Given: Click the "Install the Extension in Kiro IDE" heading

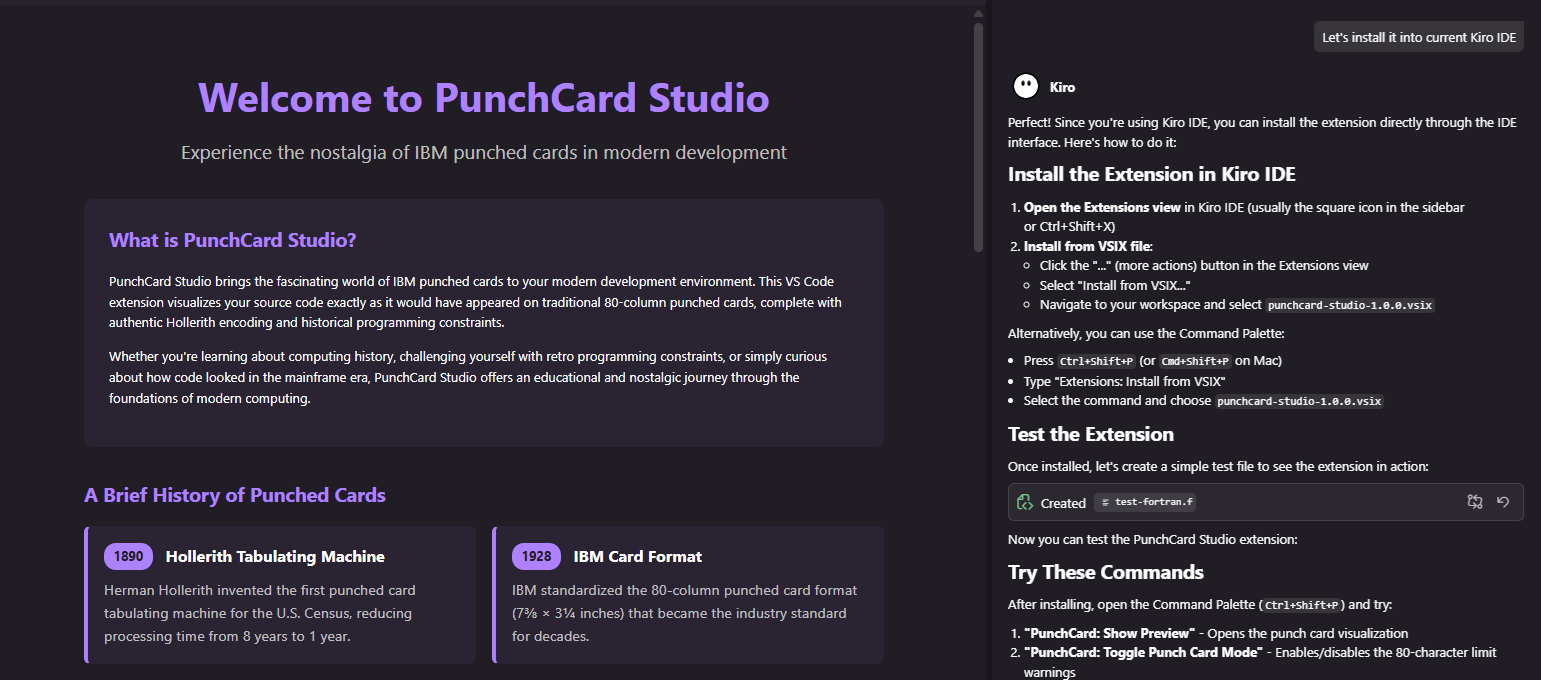Looking at the screenshot, I should 1152,174.
